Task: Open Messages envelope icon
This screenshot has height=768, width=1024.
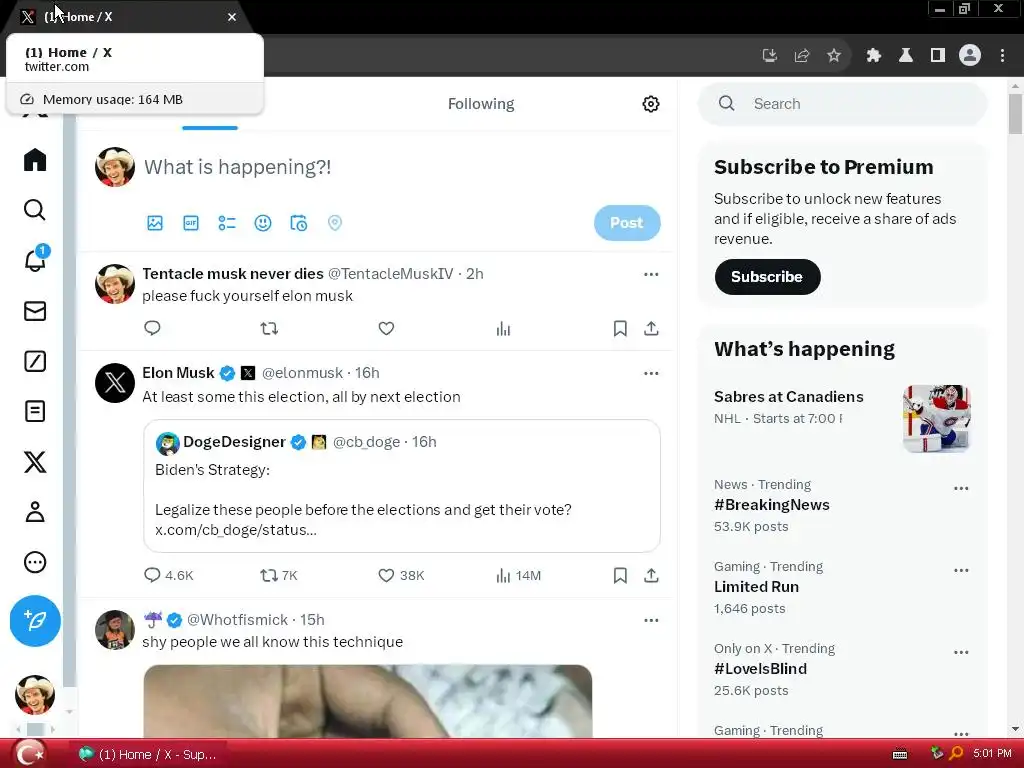Action: point(35,311)
